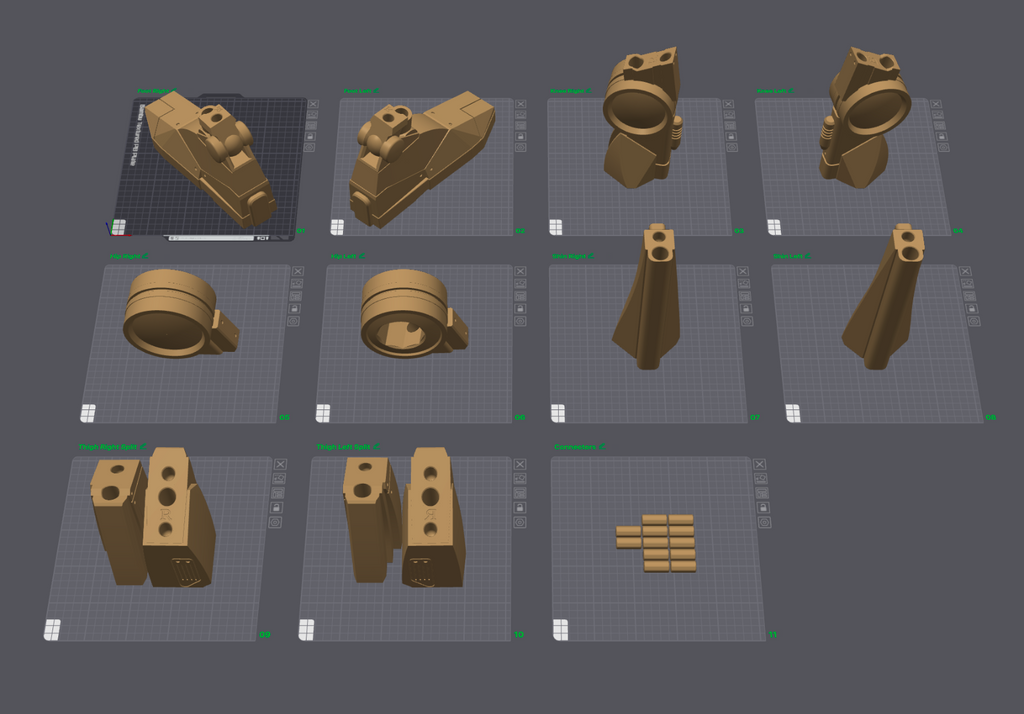Open plate settings for Thigh Left Split
Image resolution: width=1024 pixels, height=714 pixels.
(x=520, y=523)
